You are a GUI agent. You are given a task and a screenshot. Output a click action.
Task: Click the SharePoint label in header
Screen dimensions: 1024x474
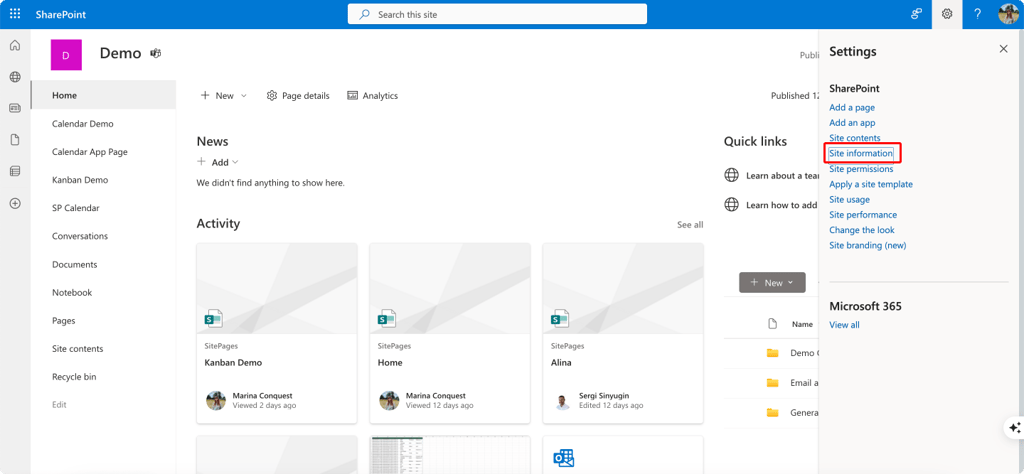[61, 14]
